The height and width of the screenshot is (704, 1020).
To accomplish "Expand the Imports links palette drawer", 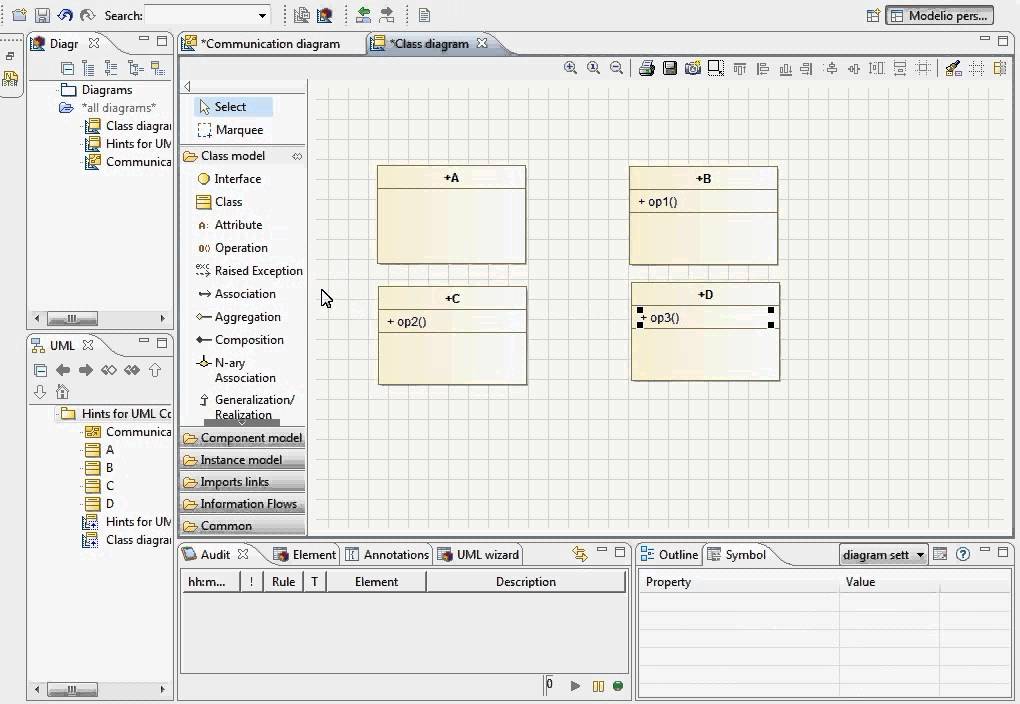I will coord(242,482).
